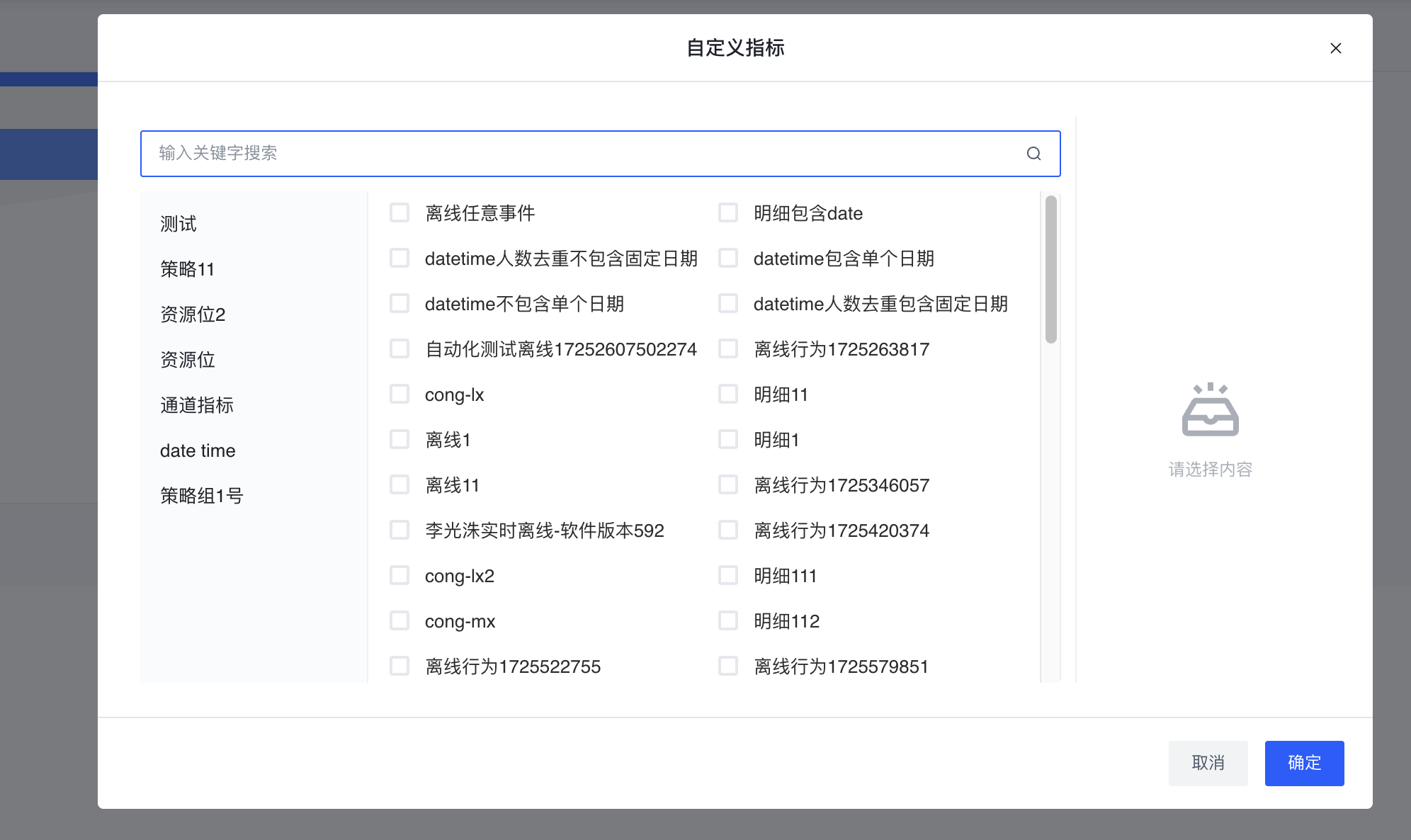The image size is (1411, 840).
Task: Close the 自定义指标 dialog
Action: pos(1335,48)
